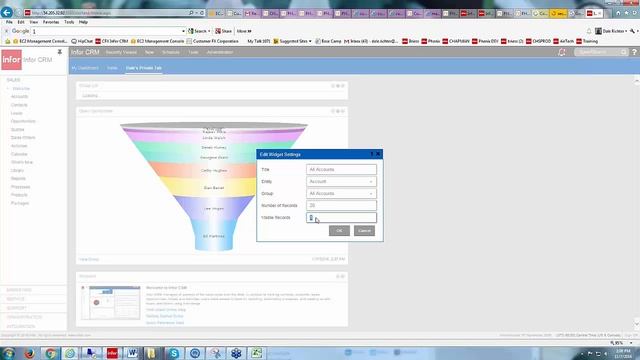Open Opportunities in the Sales sidebar

(23, 121)
